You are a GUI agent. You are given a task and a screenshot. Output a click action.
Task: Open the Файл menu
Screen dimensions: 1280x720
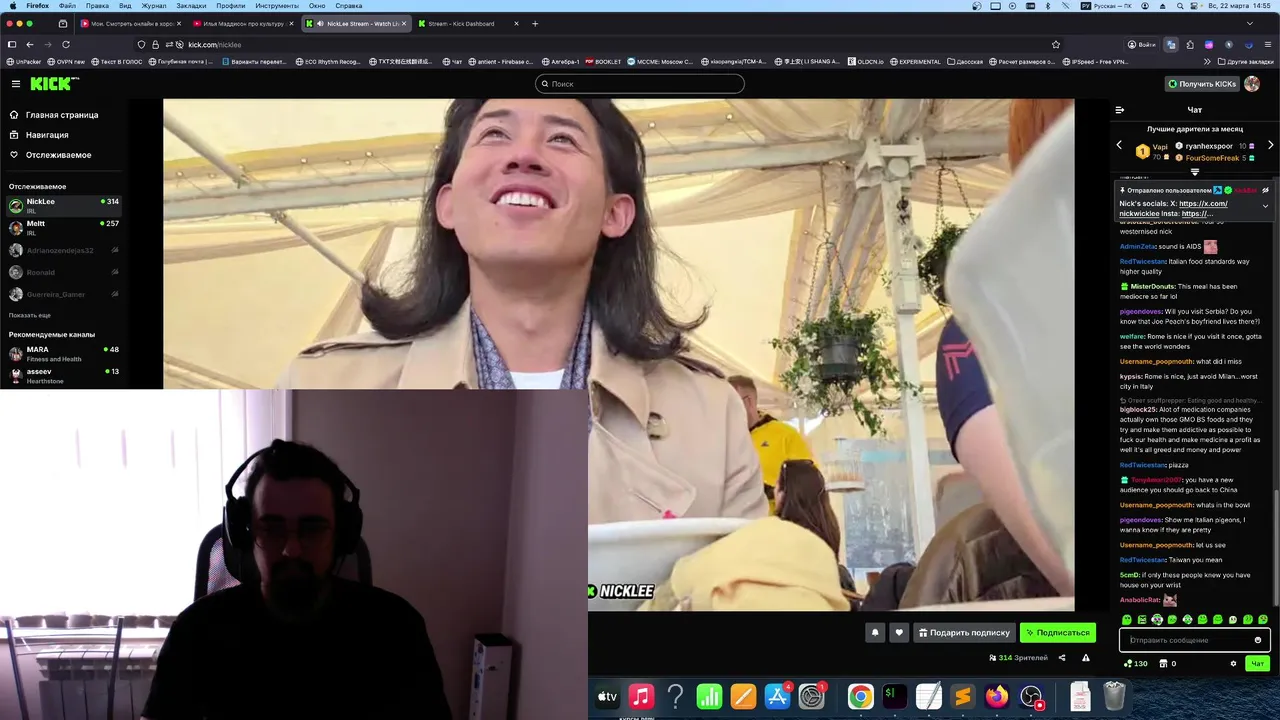tap(67, 6)
